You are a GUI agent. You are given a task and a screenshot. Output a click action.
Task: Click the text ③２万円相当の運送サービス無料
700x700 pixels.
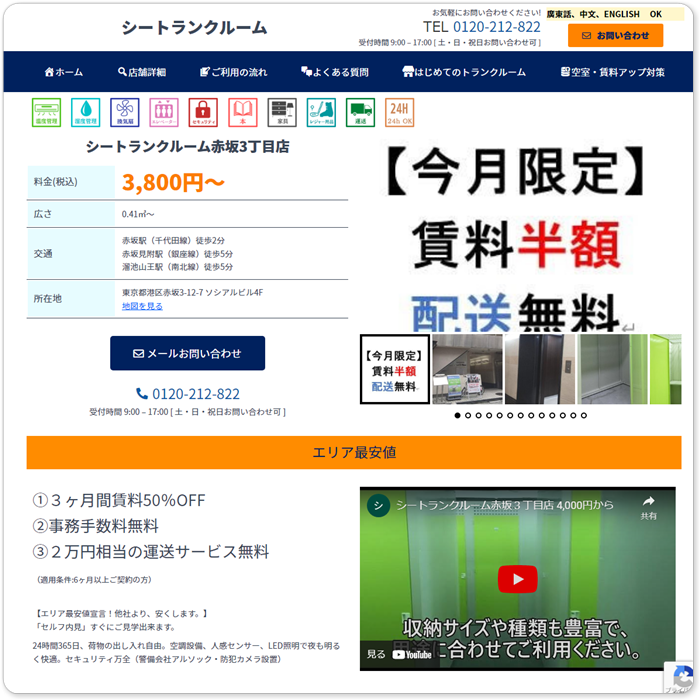(x=151, y=552)
